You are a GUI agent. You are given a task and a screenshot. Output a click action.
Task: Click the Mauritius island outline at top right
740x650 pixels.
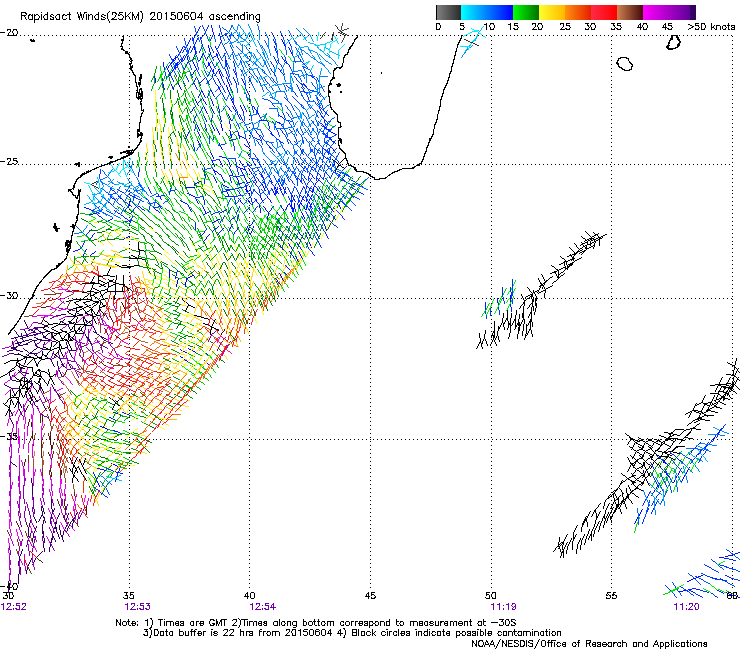pyautogui.click(x=674, y=42)
